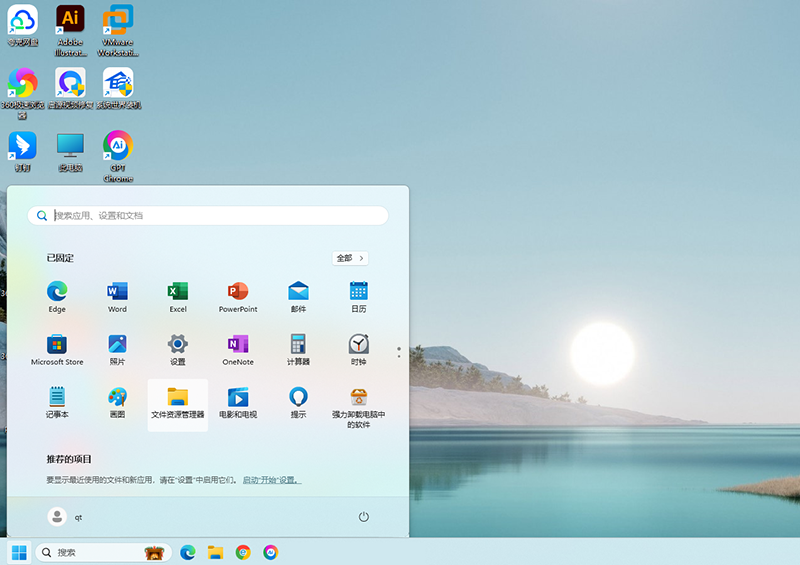The height and width of the screenshot is (565, 800).
Task: Open the 计算器 calculator app
Action: pos(298,350)
